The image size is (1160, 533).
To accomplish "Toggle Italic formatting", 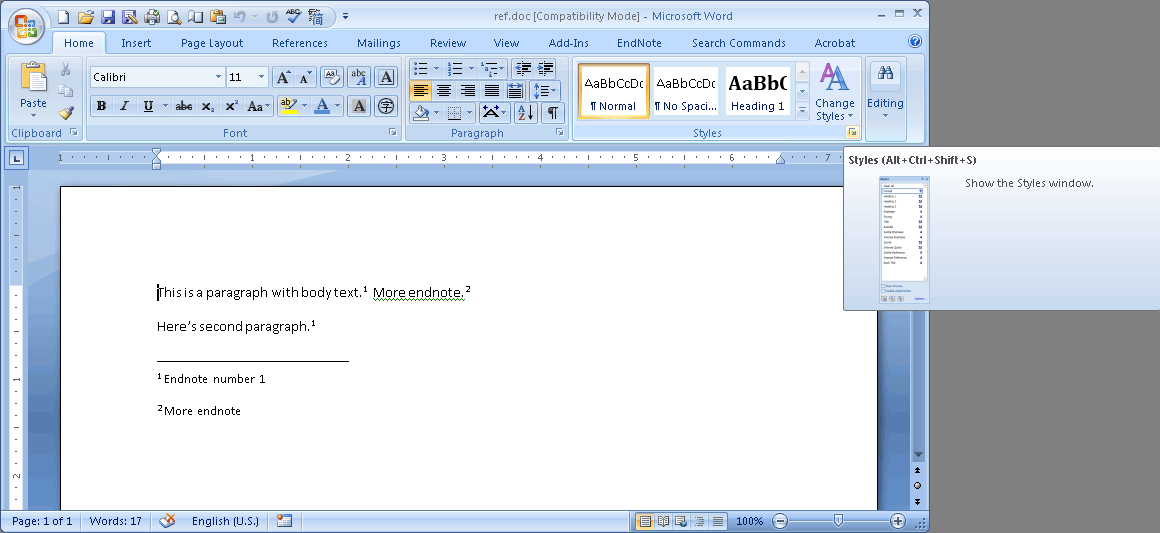I will (124, 107).
